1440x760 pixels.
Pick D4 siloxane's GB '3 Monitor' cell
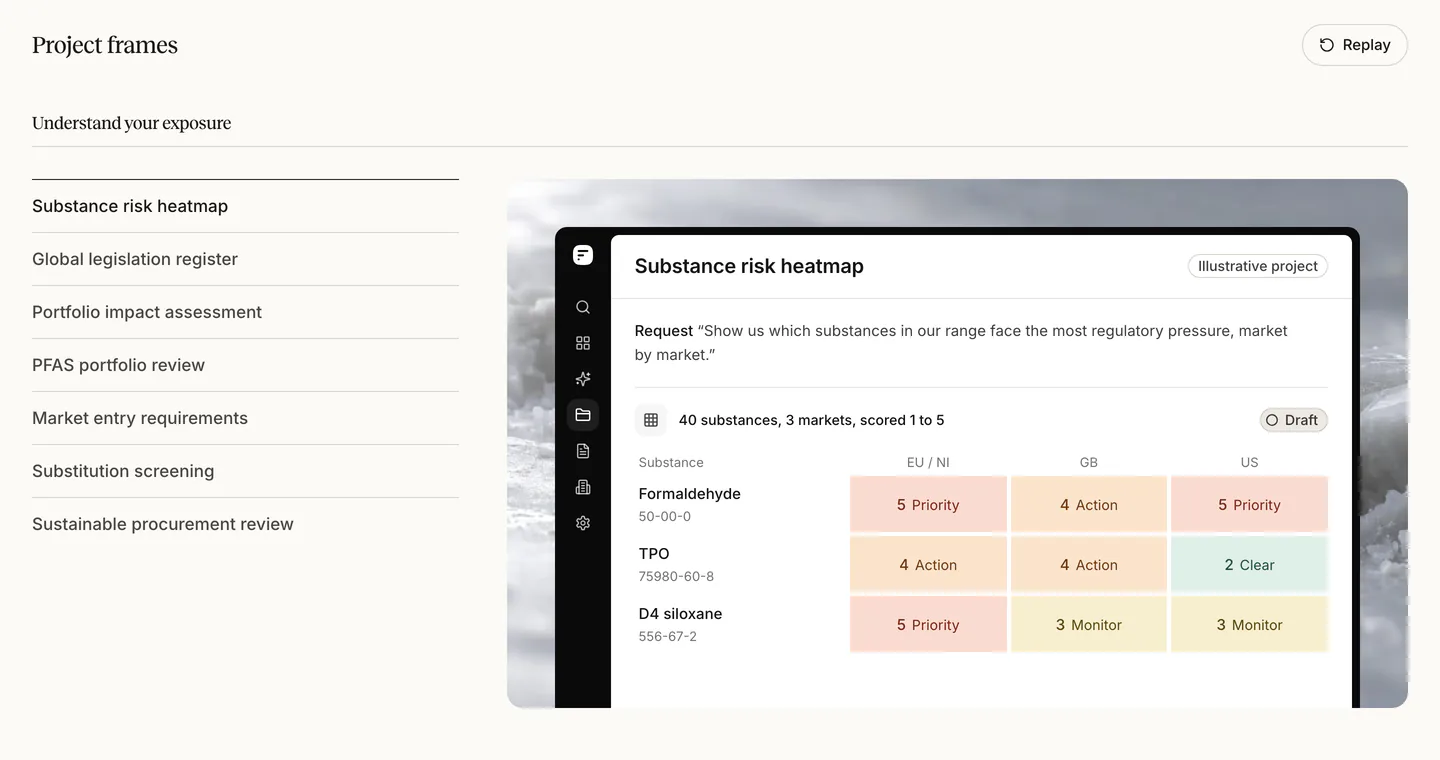(x=1089, y=624)
